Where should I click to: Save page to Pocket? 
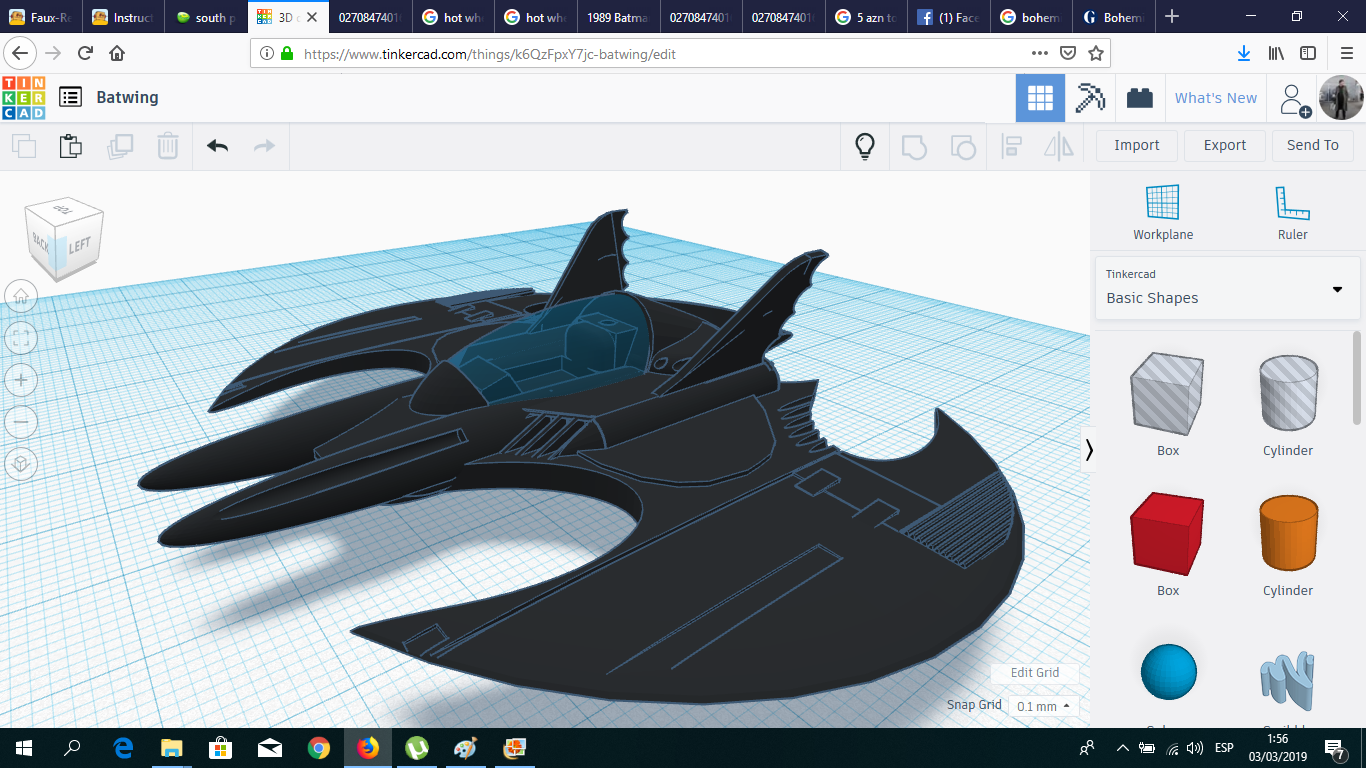pos(1068,53)
